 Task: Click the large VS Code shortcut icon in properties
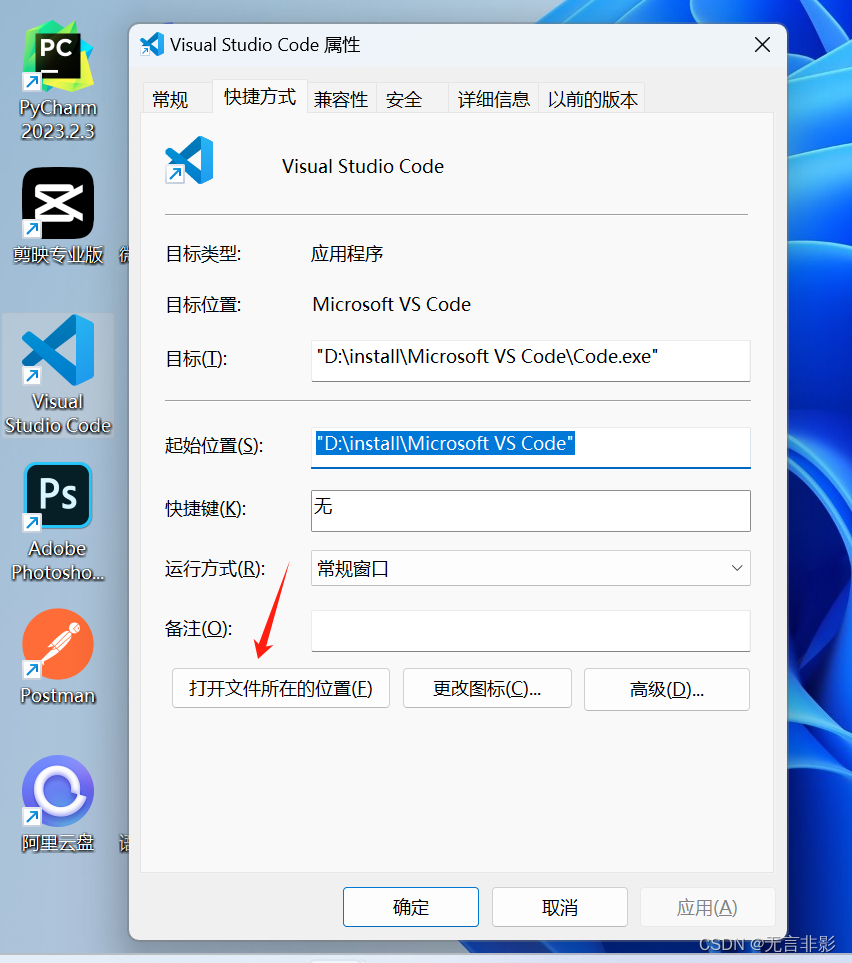coord(189,160)
